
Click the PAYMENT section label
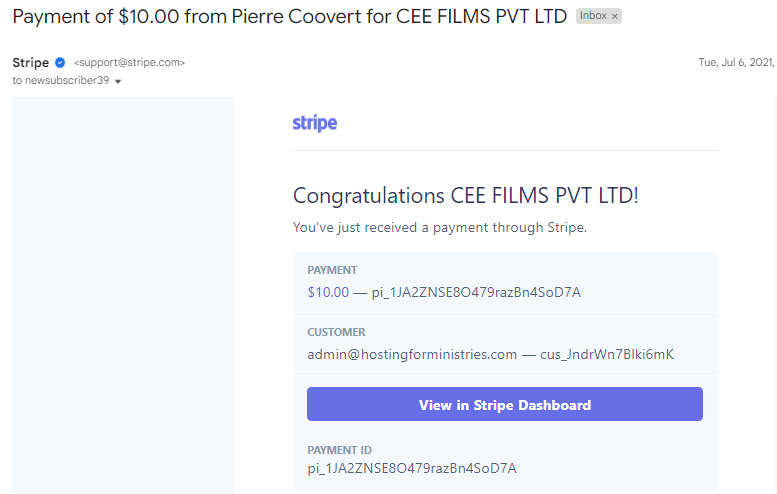pos(332,270)
